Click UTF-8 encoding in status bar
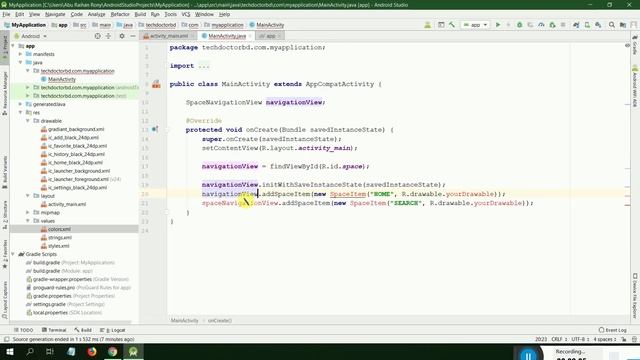The height and width of the screenshot is (360, 640). (x=580, y=339)
